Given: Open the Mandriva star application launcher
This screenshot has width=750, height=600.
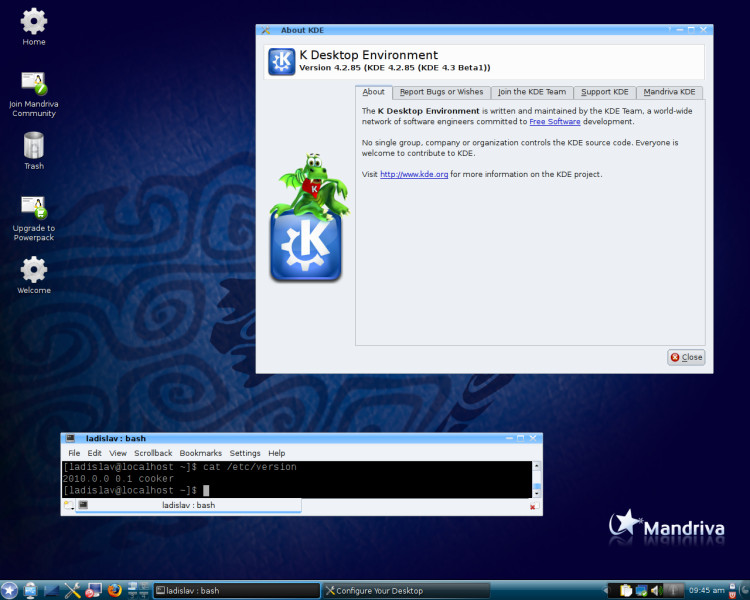Looking at the screenshot, I should pos(9,590).
